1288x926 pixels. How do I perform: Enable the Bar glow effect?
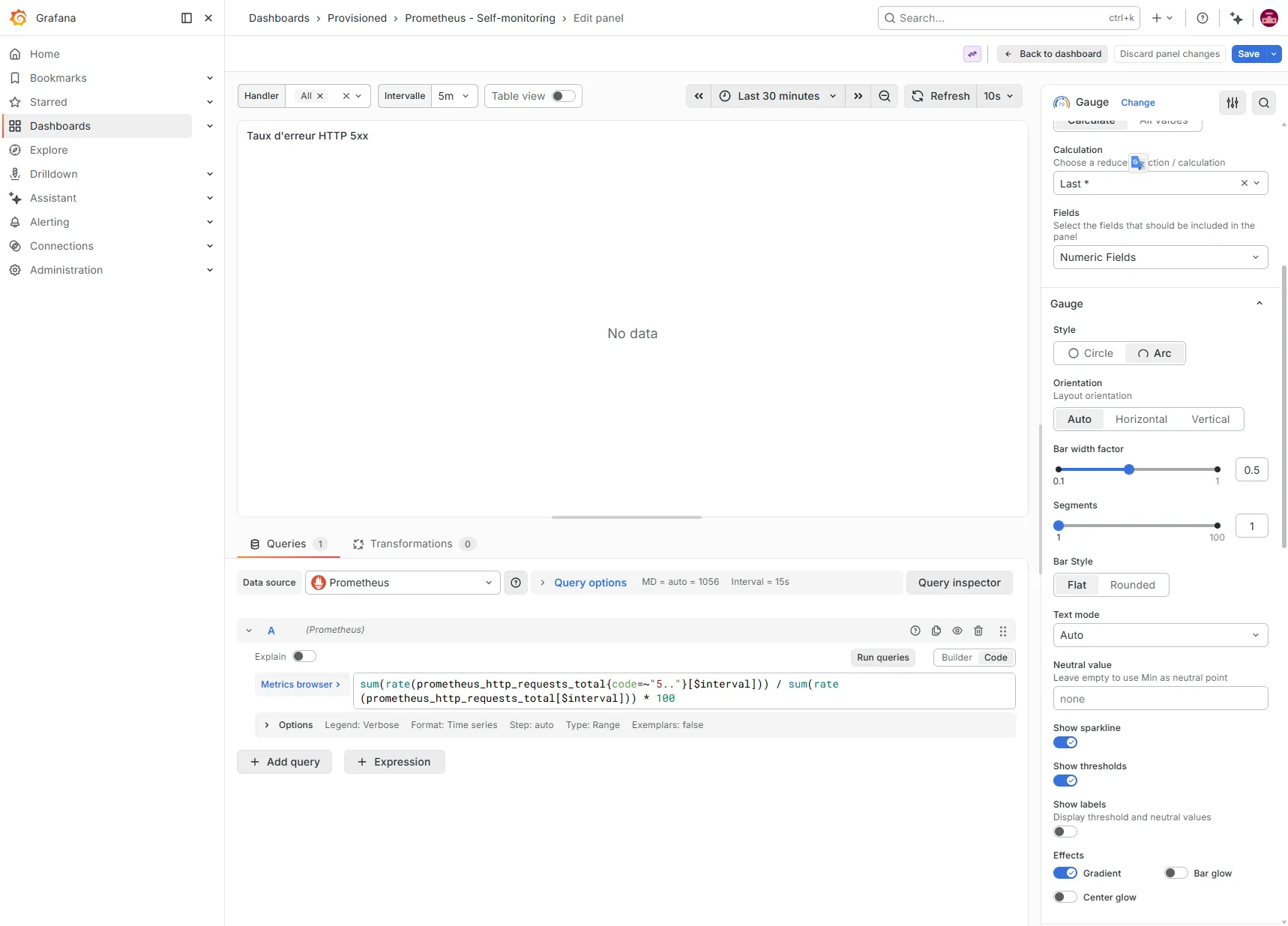(1176, 873)
